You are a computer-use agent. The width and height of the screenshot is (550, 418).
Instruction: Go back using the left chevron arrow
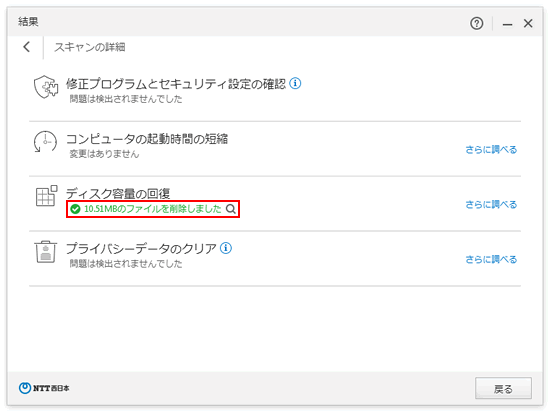pos(27,47)
